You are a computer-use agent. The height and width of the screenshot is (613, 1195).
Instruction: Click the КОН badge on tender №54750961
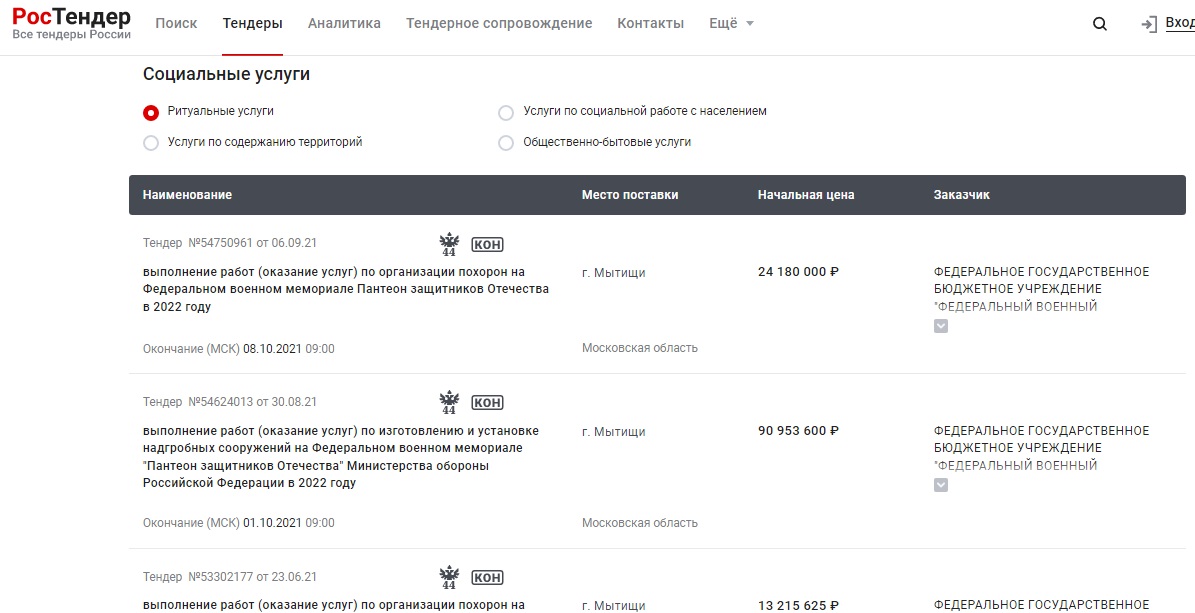click(488, 245)
